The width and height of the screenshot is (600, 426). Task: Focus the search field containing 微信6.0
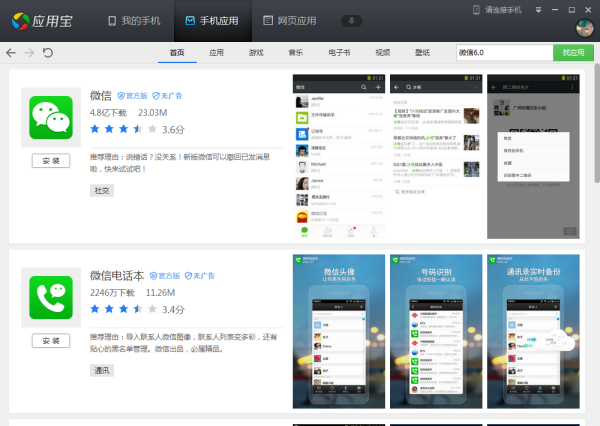tap(504, 52)
